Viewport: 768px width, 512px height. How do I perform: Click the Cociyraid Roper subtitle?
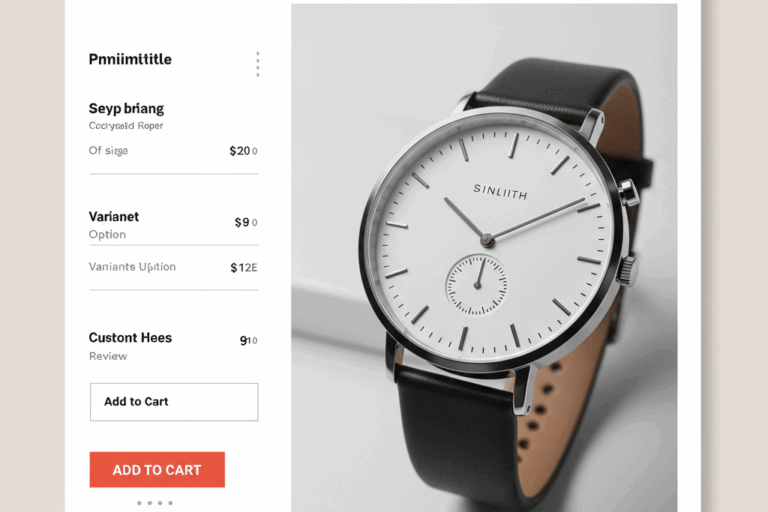[x=126, y=125]
